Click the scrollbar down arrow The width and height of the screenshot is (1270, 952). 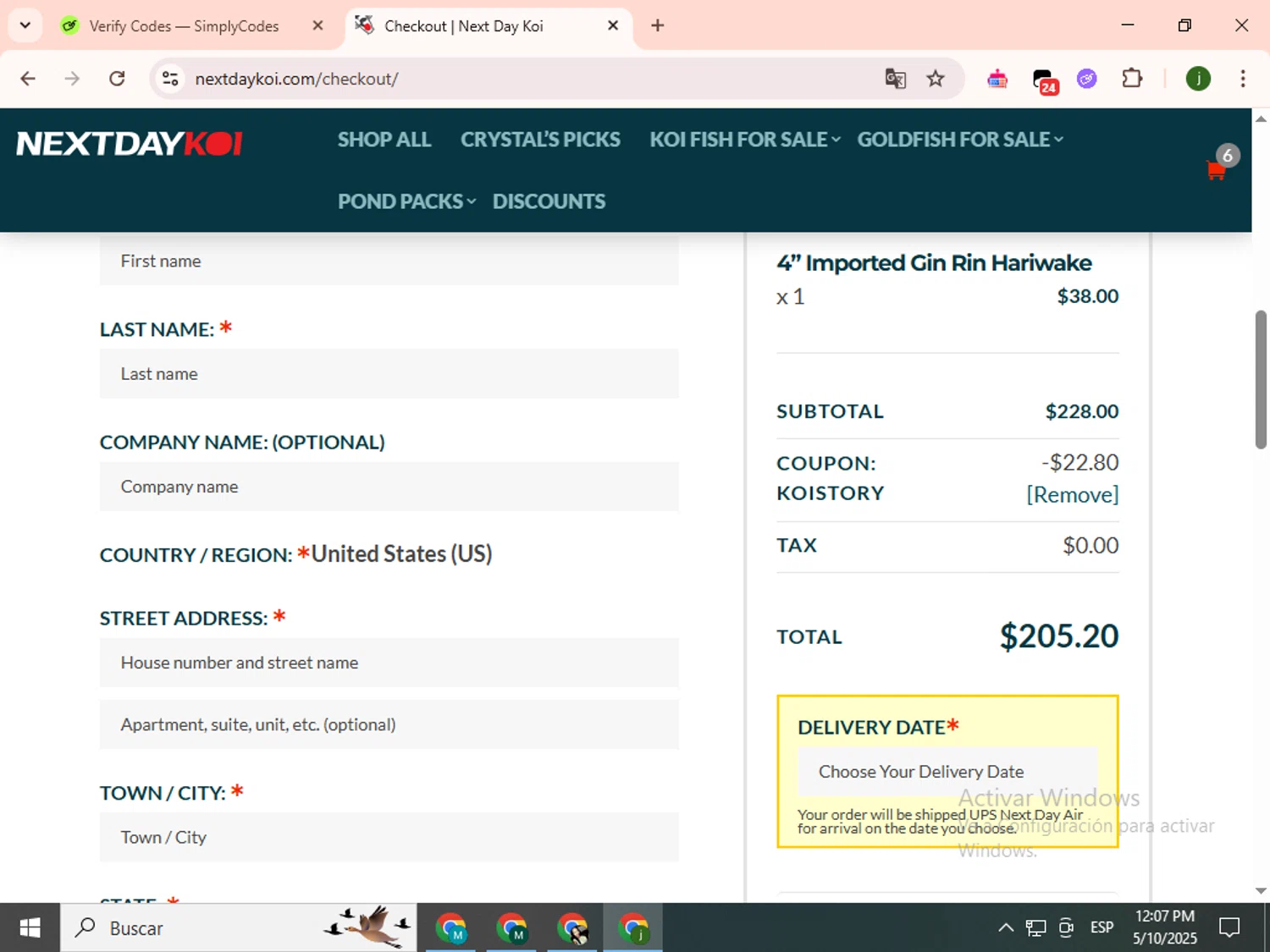pyautogui.click(x=1261, y=890)
